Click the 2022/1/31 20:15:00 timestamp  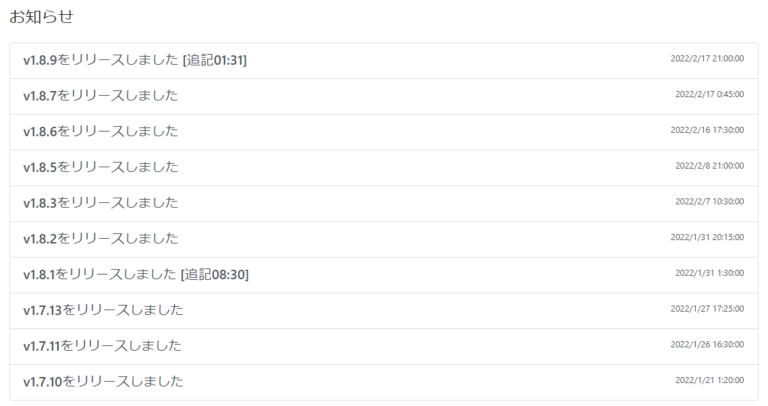(707, 237)
